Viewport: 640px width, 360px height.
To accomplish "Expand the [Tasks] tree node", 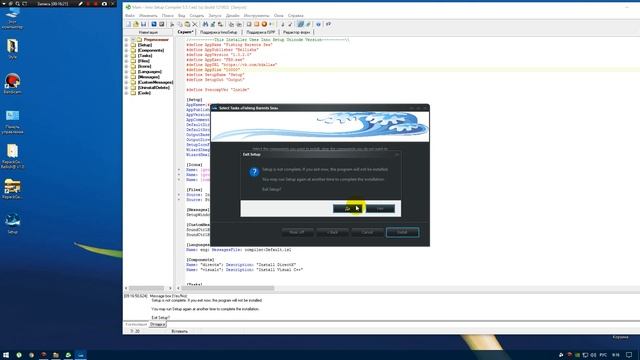I will click(x=127, y=56).
